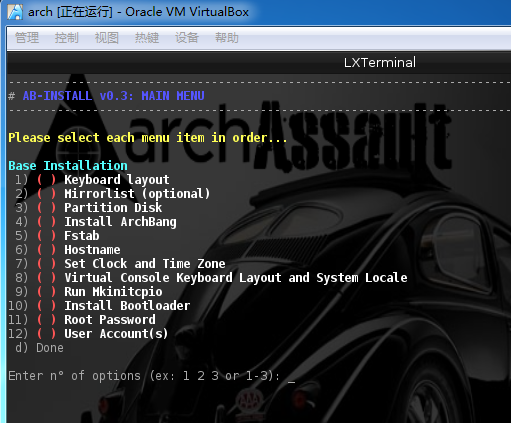Click the Partition Disk checkbox marker

[46, 208]
